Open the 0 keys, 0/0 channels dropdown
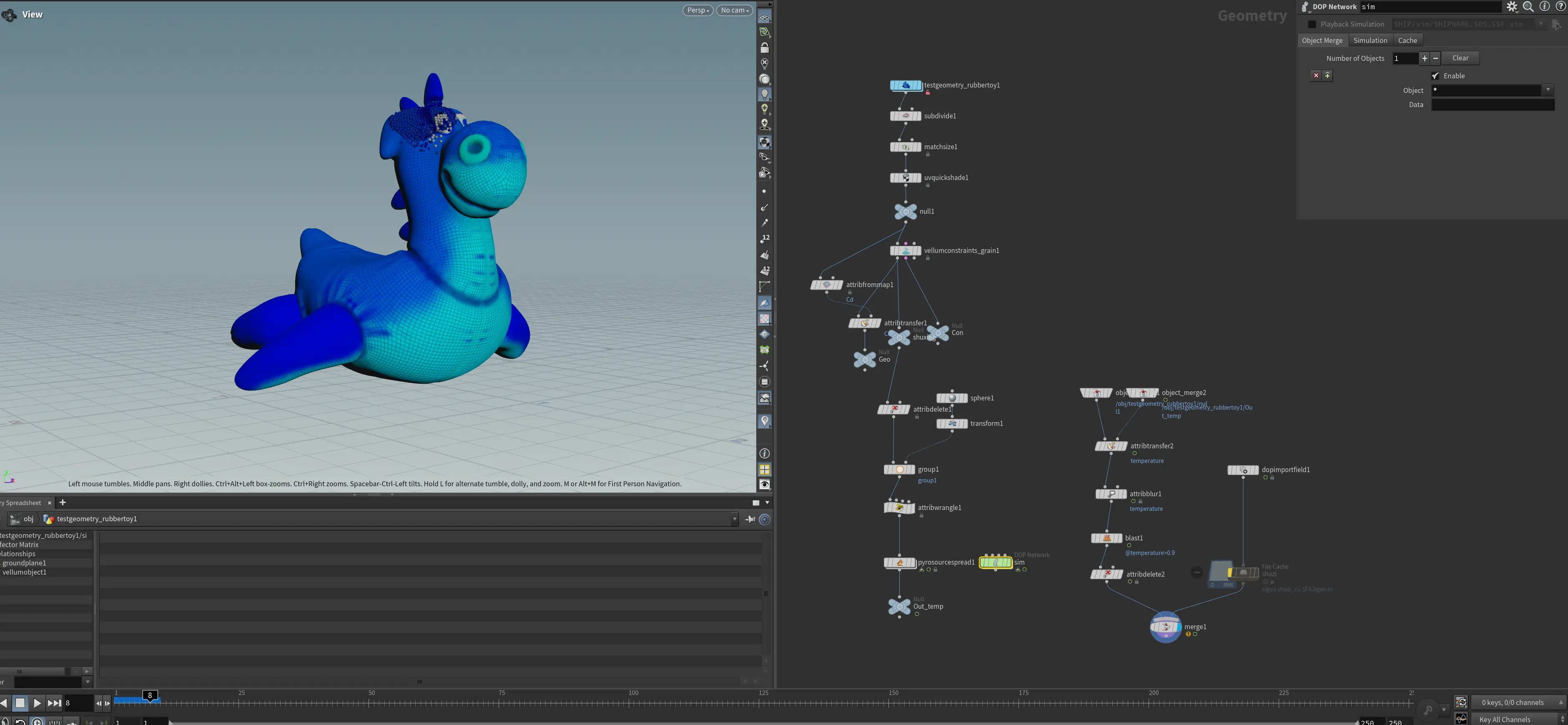Screen dimensions: 1568x725 [1518, 702]
